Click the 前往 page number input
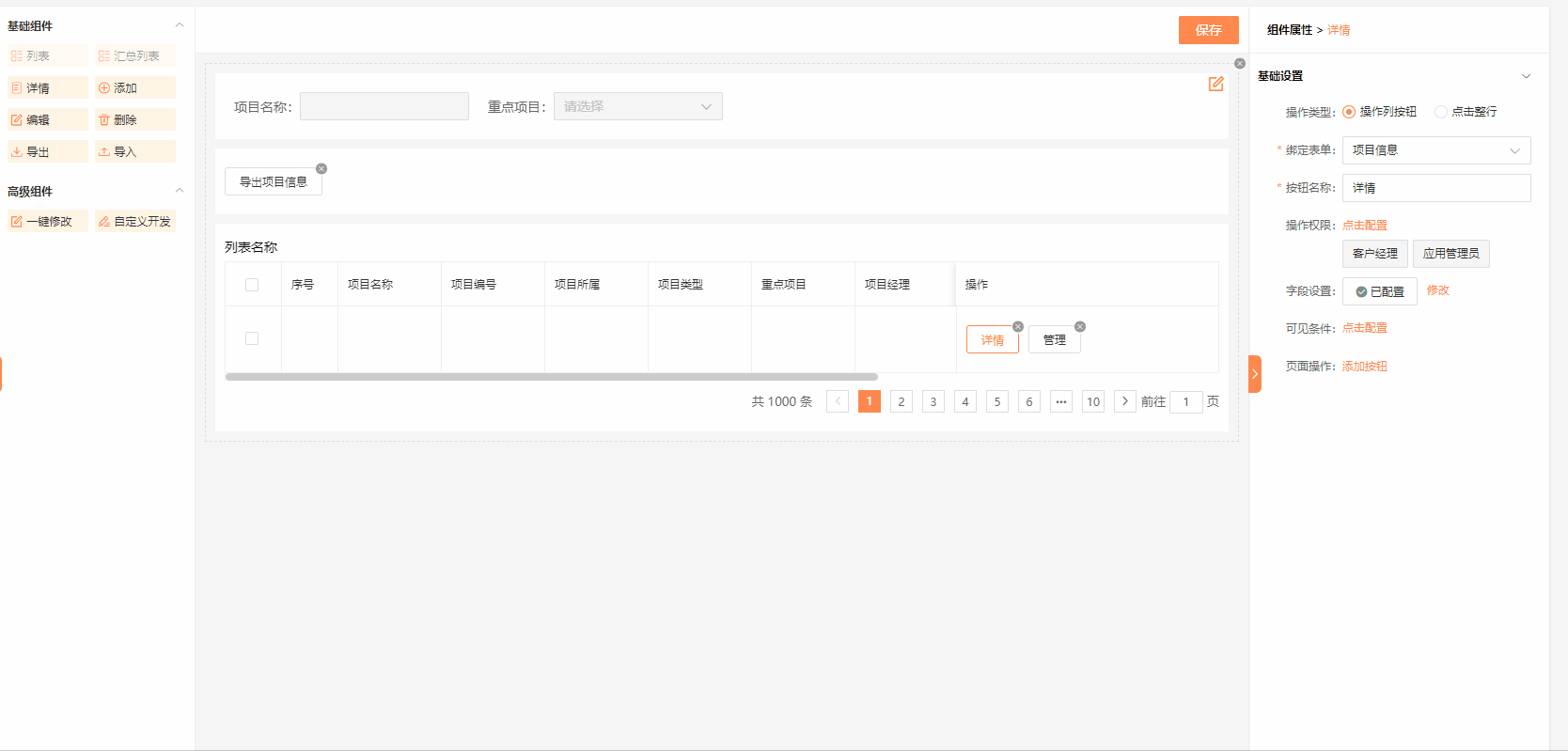This screenshot has width=1568, height=751. click(1186, 401)
